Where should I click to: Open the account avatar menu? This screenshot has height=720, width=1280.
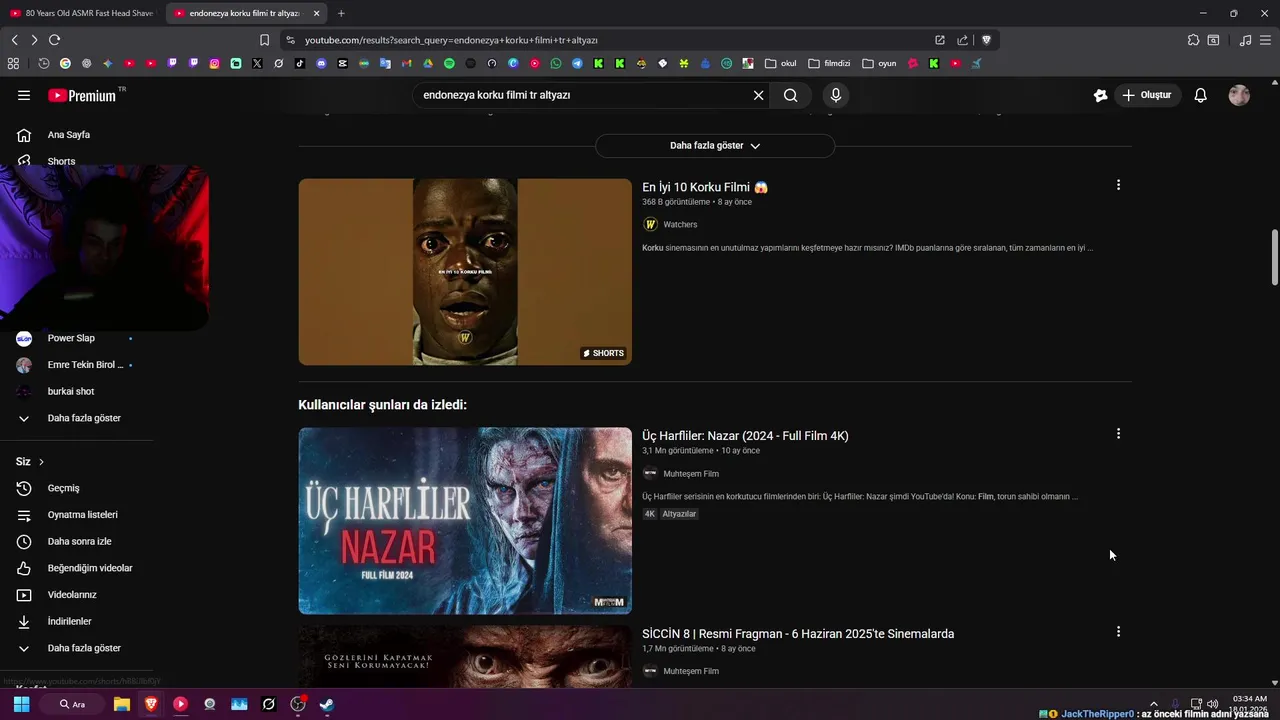click(1239, 95)
